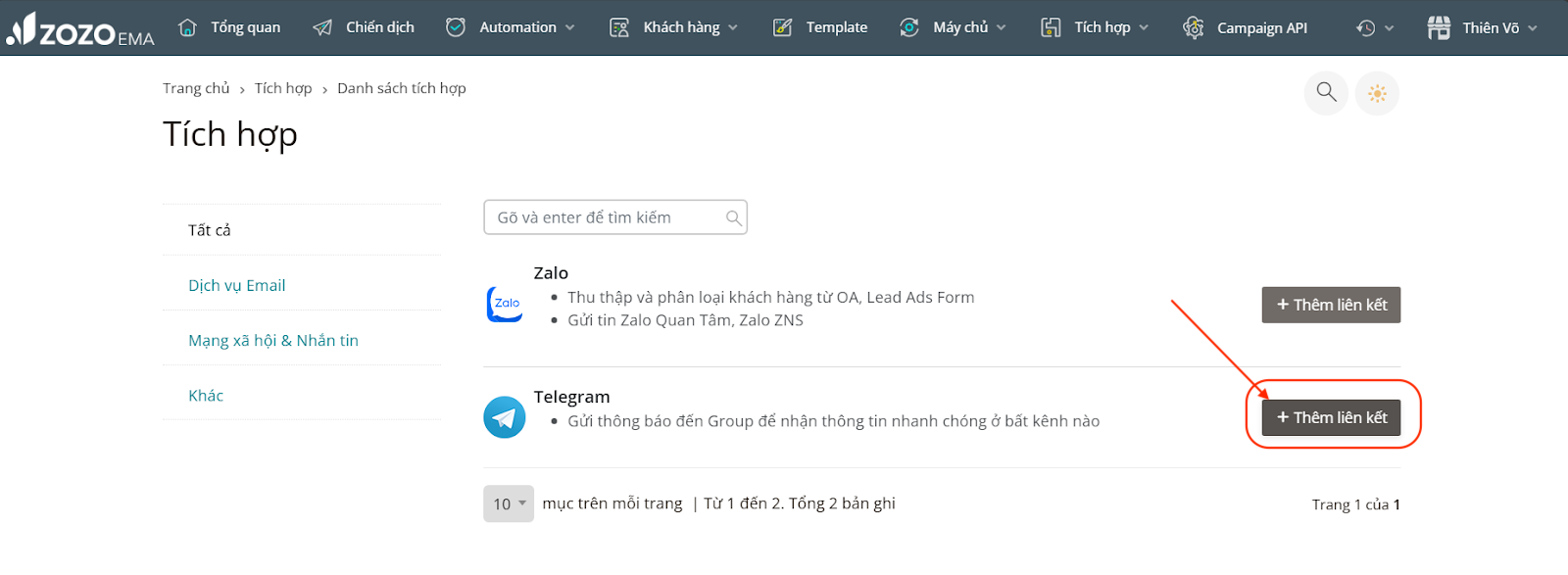Toggle the sun theme icon
Screen dimensions: 1568x575
pyautogui.click(x=1377, y=93)
